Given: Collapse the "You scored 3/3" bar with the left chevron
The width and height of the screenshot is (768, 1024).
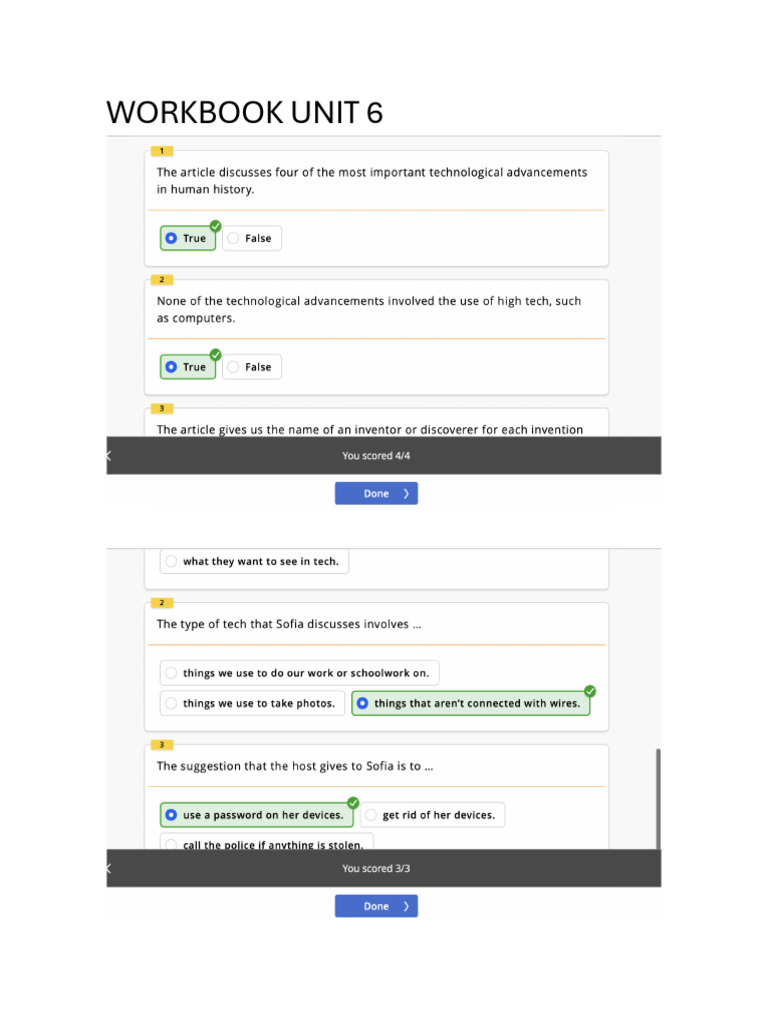Looking at the screenshot, I should 109,869.
